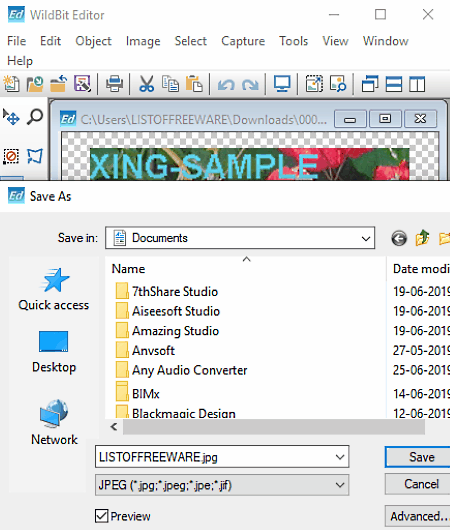Viewport: 450px width, 530px height.
Task: Click the Up one level folder icon
Action: (x=423, y=238)
